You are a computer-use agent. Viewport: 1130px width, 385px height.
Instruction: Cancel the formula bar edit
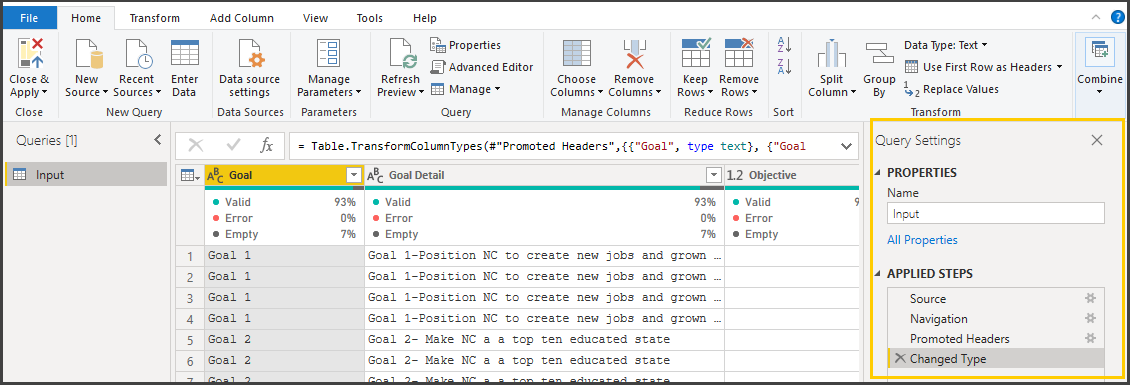[x=195, y=146]
